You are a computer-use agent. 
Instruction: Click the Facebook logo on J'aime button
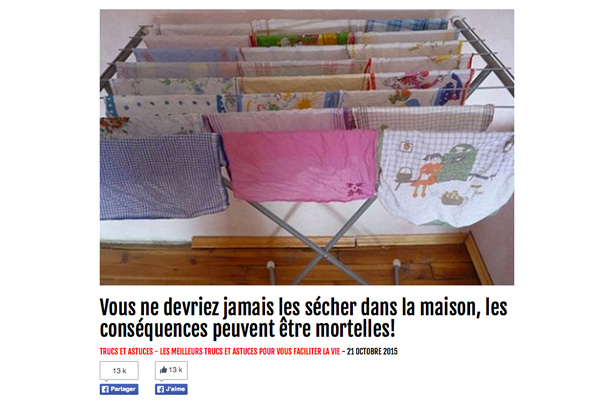(x=160, y=389)
